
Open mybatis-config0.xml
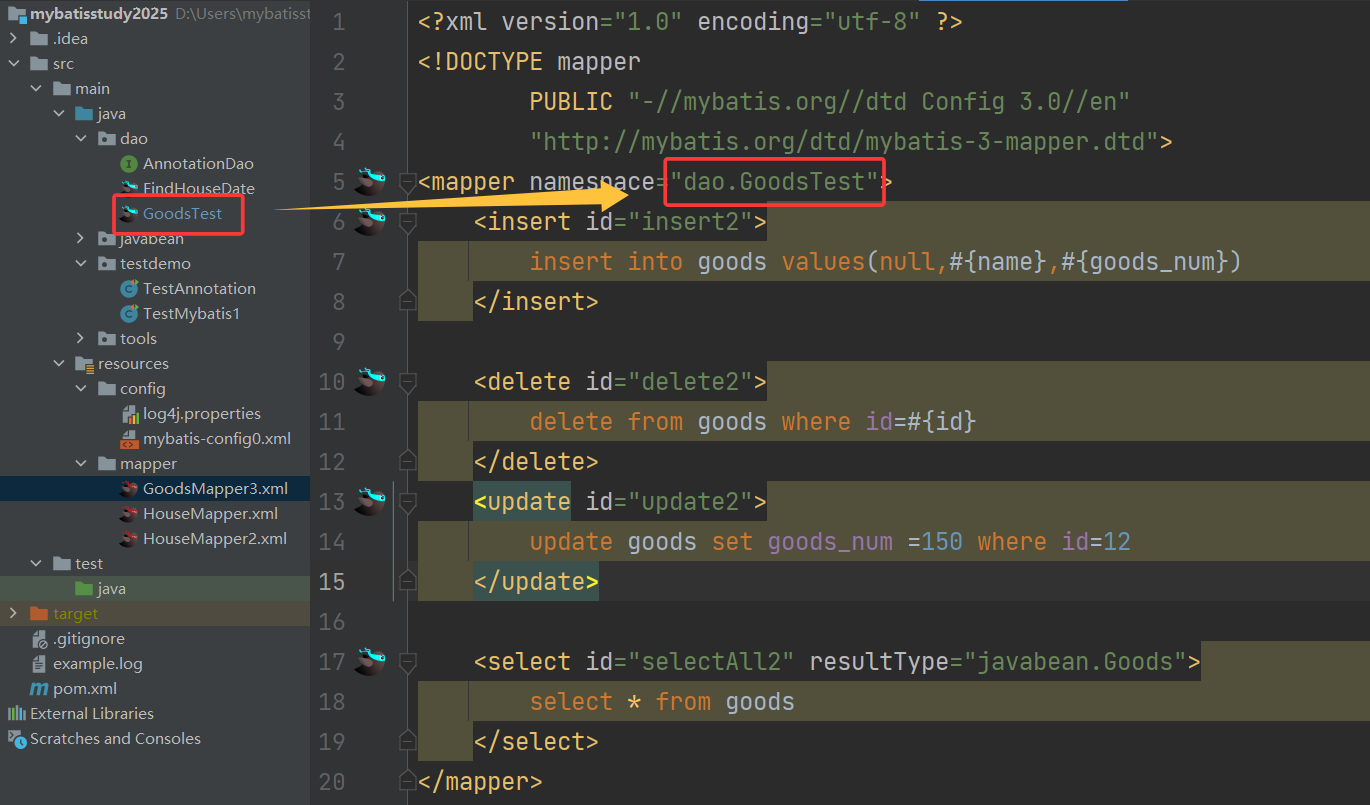217,438
